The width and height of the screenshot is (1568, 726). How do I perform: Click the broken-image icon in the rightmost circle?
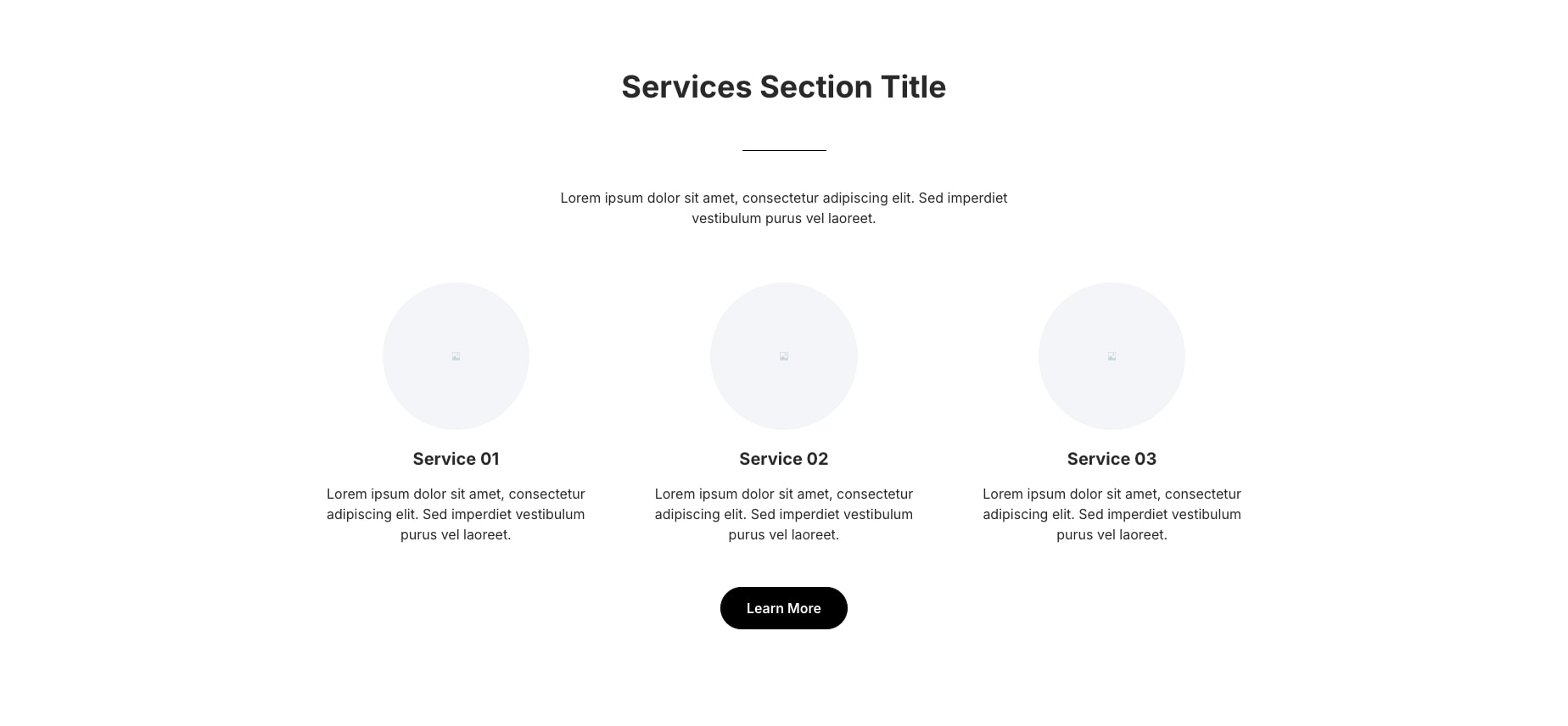pos(1112,356)
